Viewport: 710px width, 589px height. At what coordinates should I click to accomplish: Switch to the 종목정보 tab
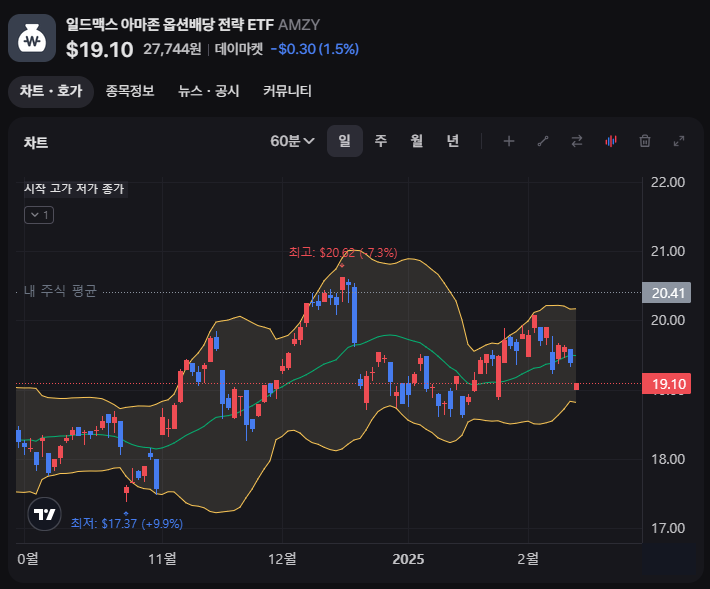point(130,91)
